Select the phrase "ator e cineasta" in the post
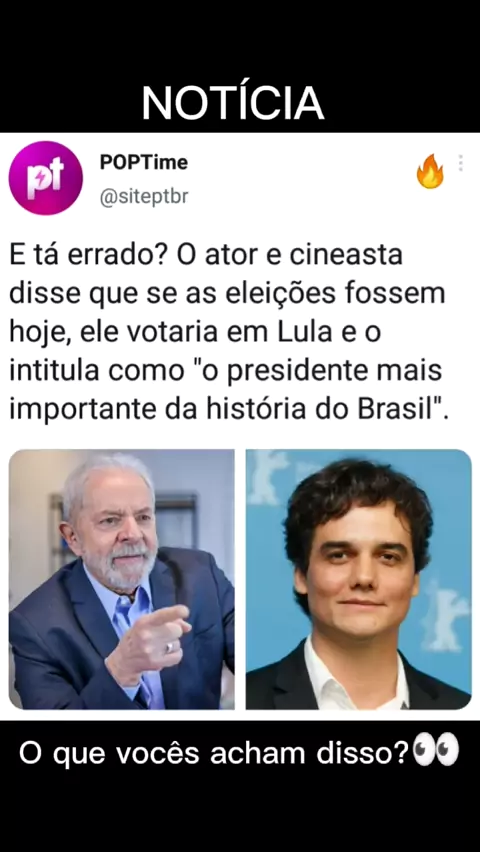 click(304, 255)
